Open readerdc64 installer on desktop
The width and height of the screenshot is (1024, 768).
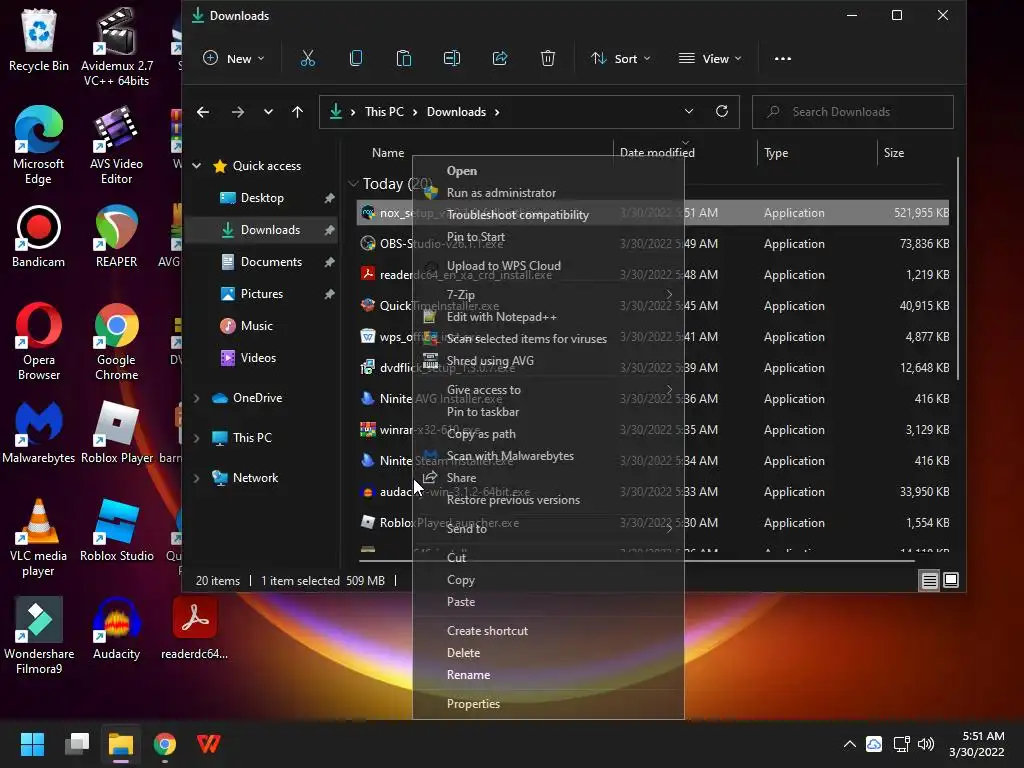[x=195, y=628]
